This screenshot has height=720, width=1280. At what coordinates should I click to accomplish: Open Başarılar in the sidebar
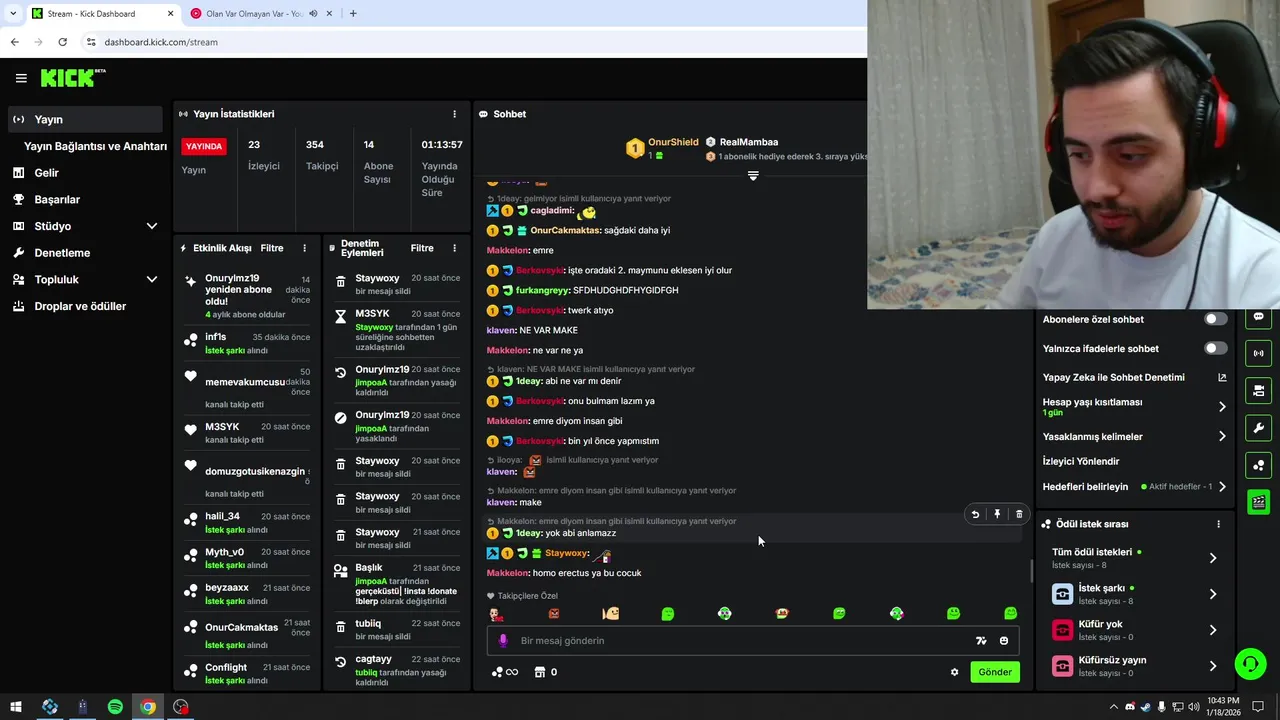click(57, 199)
